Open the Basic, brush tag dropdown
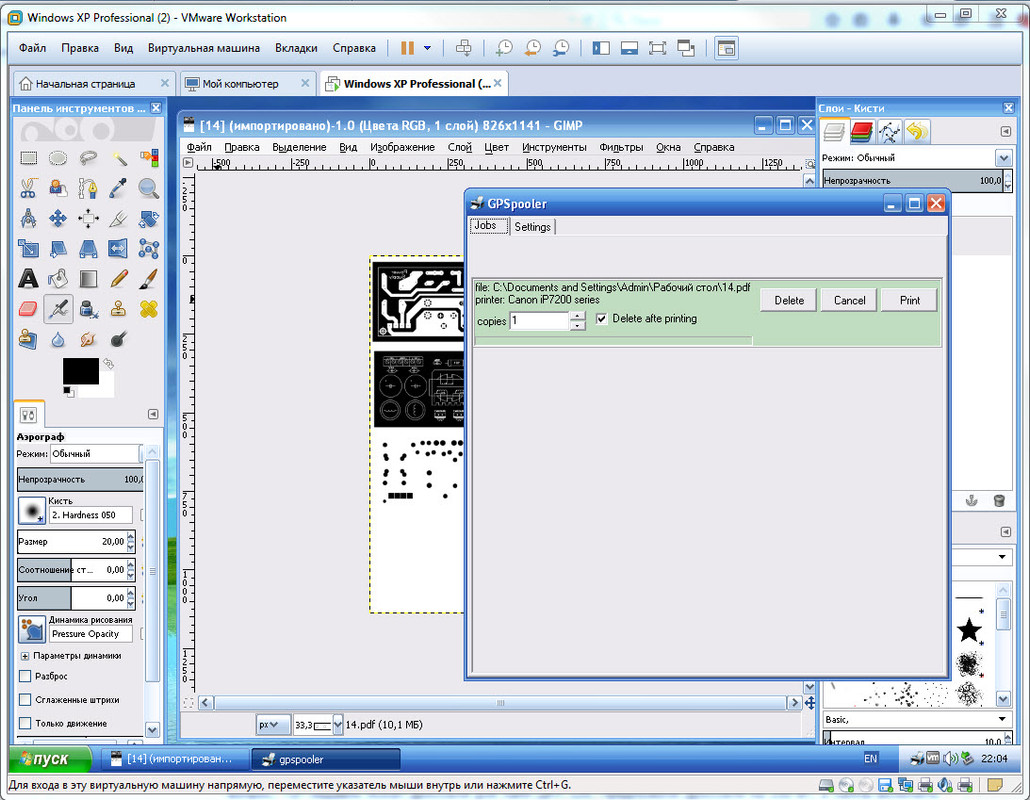This screenshot has height=800, width=1030. 918,719
